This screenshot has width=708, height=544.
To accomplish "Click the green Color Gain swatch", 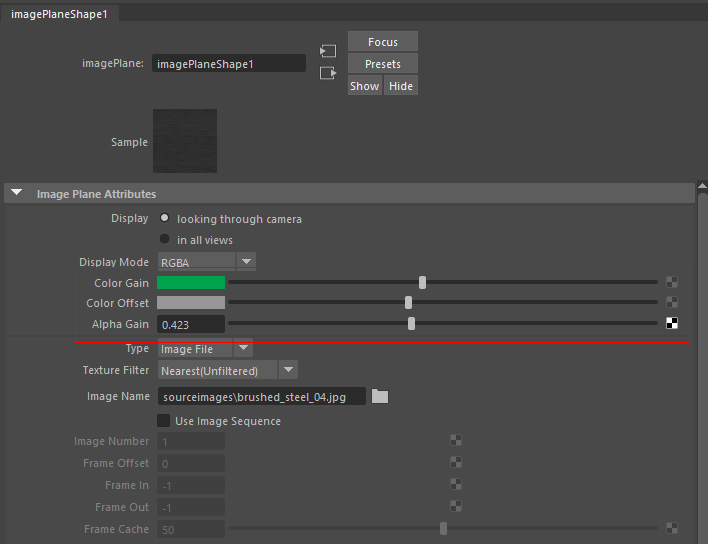I will click(191, 283).
